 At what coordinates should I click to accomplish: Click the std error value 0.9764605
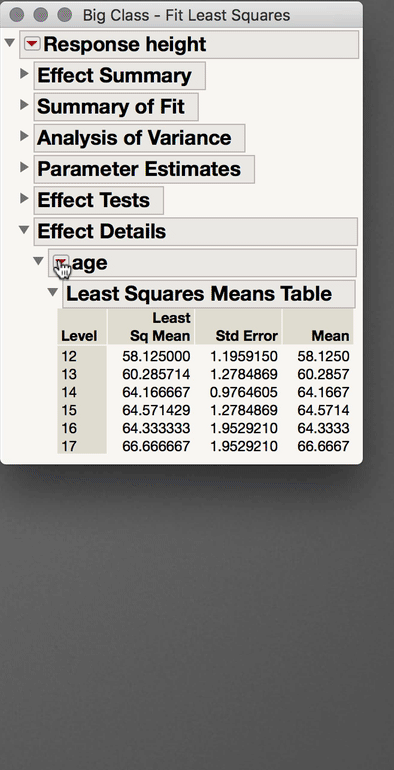tap(244, 392)
